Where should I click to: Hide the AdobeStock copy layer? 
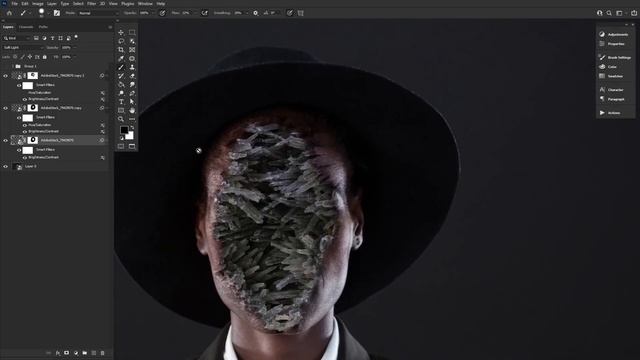[5, 108]
